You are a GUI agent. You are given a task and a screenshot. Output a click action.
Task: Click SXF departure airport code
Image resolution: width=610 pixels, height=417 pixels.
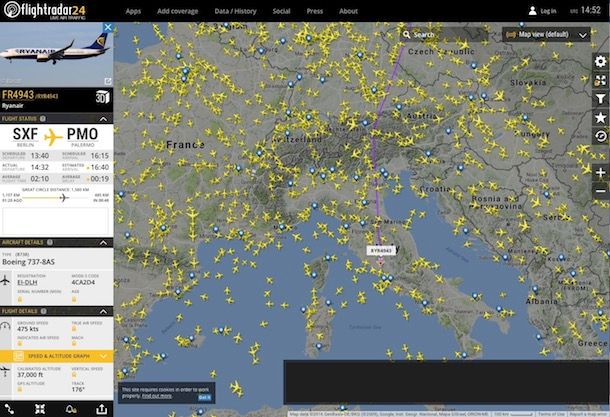click(25, 134)
